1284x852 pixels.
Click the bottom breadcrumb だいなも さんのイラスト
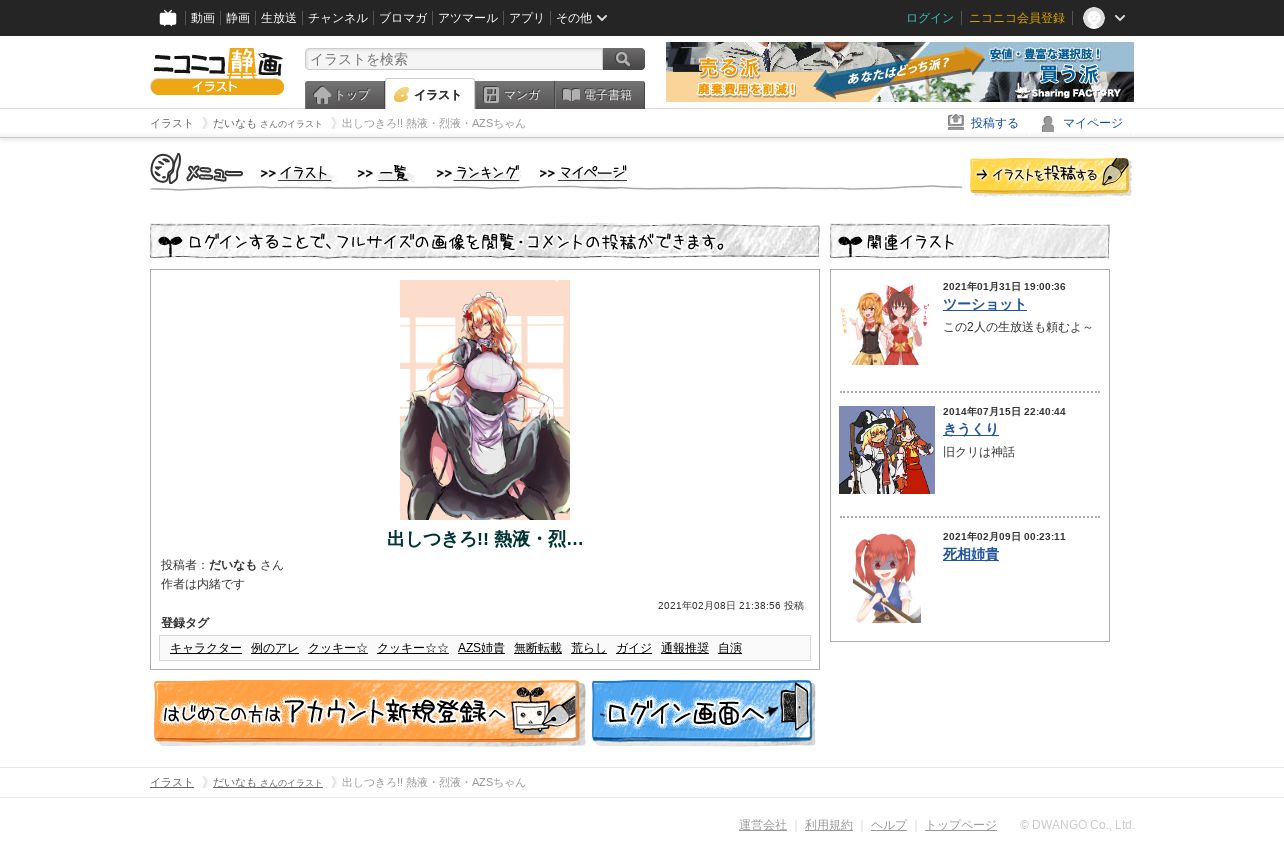click(268, 782)
